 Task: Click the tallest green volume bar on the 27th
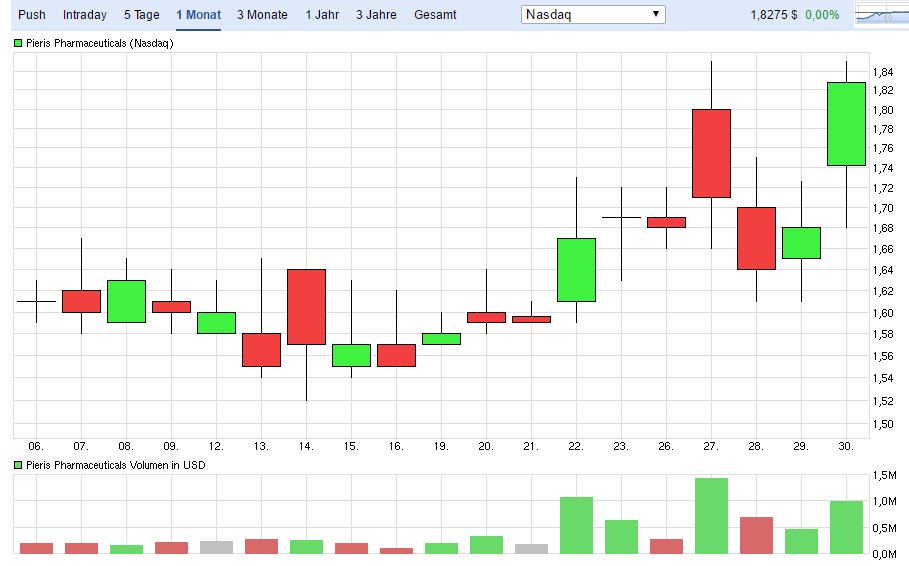[711, 516]
